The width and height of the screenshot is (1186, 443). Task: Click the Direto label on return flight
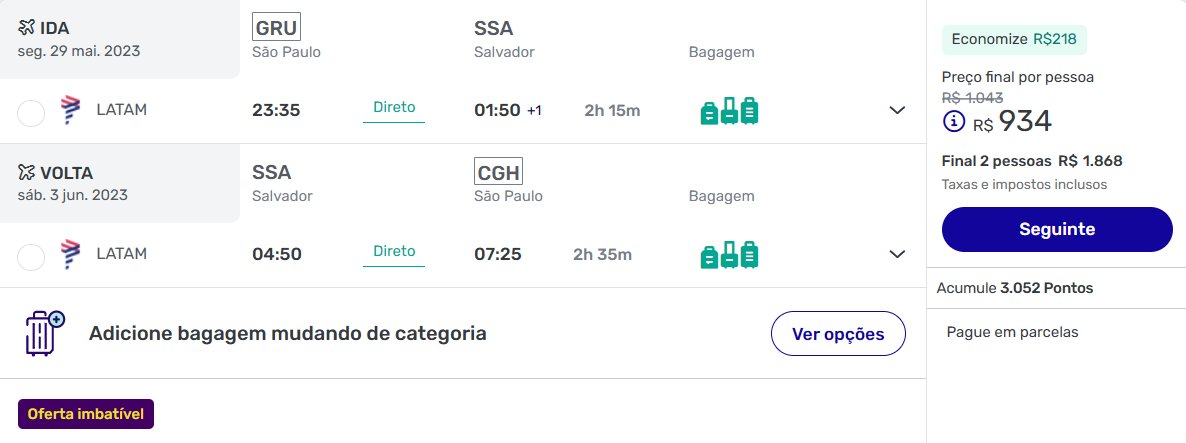tap(394, 251)
